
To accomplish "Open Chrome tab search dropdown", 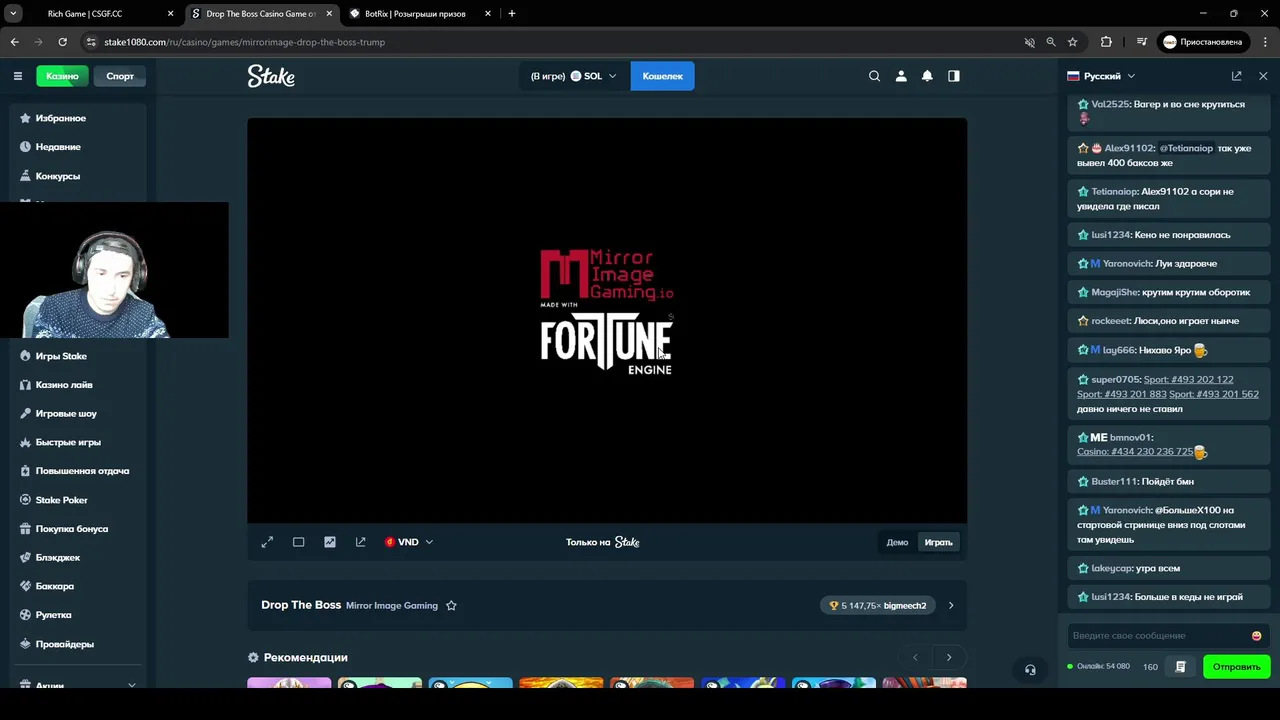I will [13, 14].
